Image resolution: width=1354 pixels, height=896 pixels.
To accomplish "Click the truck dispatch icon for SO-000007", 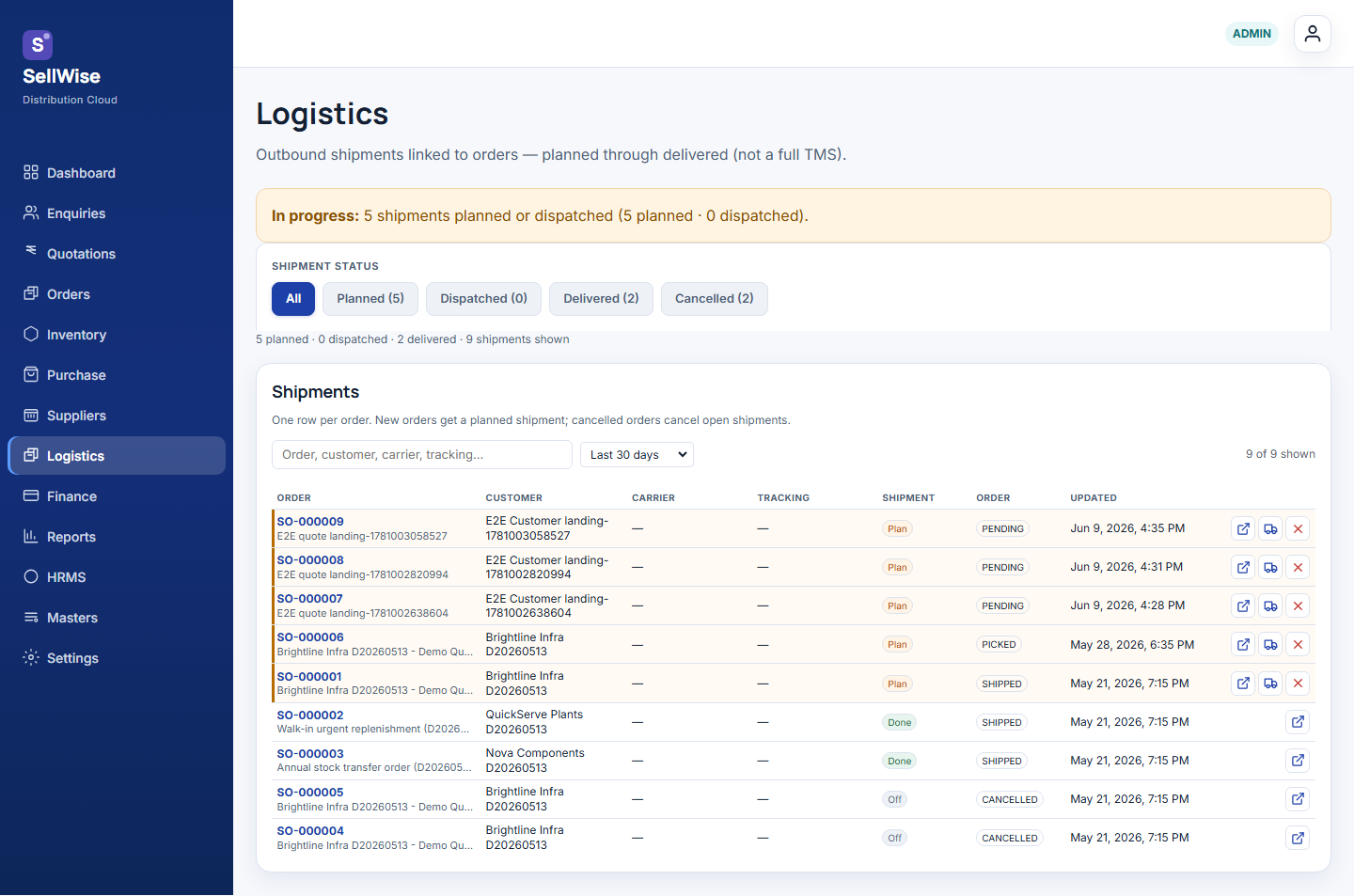I will pyautogui.click(x=1270, y=605).
